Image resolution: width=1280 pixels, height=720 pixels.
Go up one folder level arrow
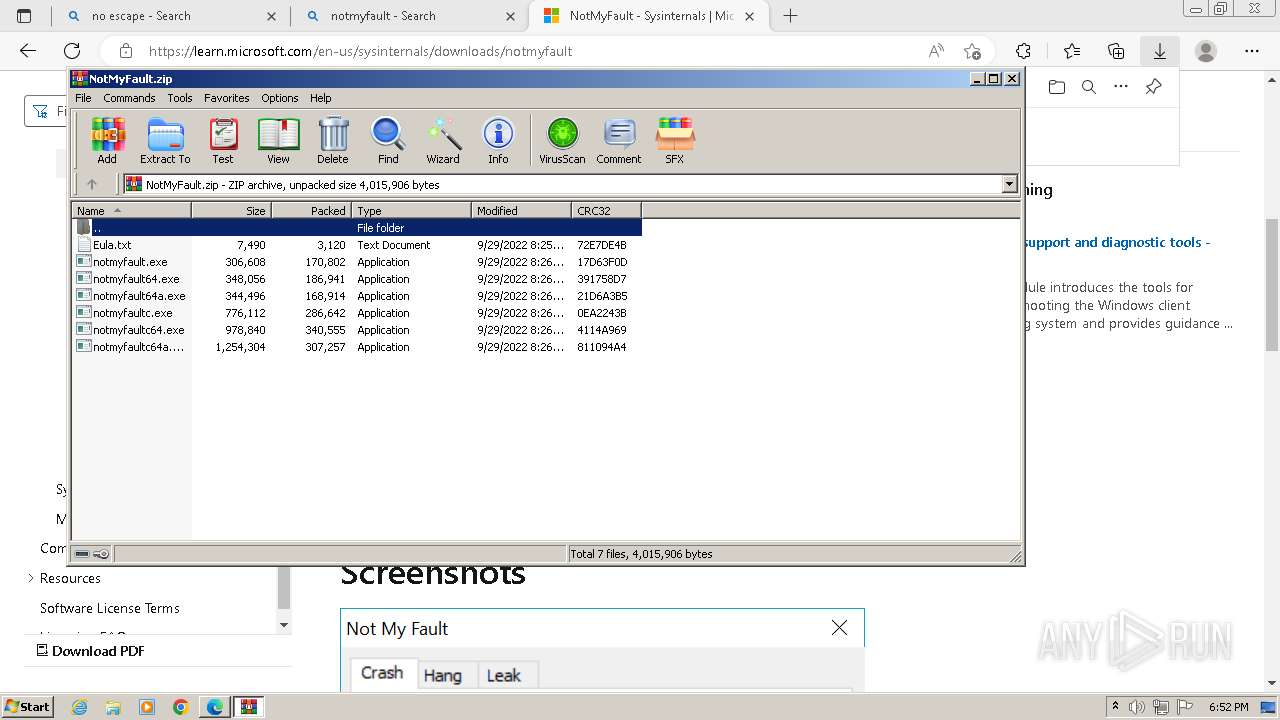point(92,184)
